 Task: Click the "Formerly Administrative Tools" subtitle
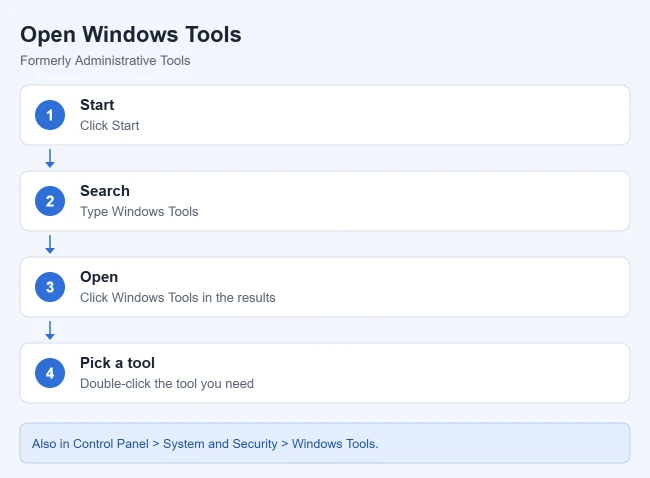(x=105, y=61)
